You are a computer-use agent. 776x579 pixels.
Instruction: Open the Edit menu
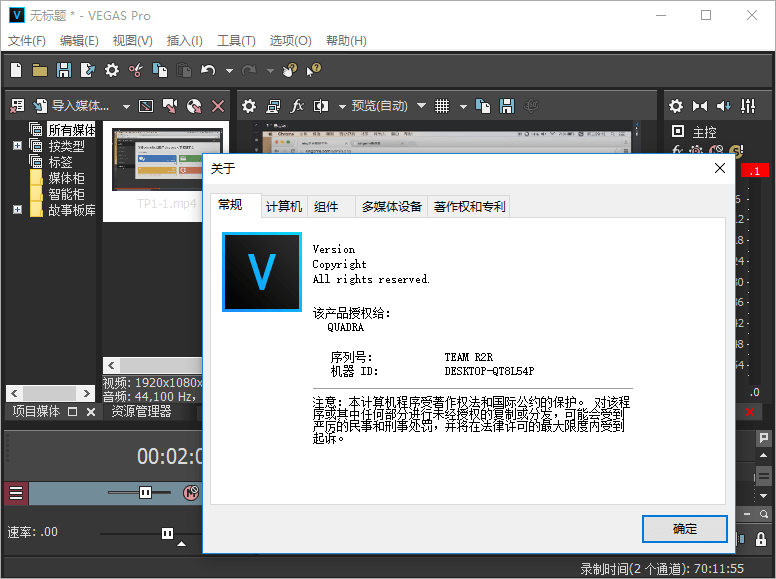click(79, 41)
